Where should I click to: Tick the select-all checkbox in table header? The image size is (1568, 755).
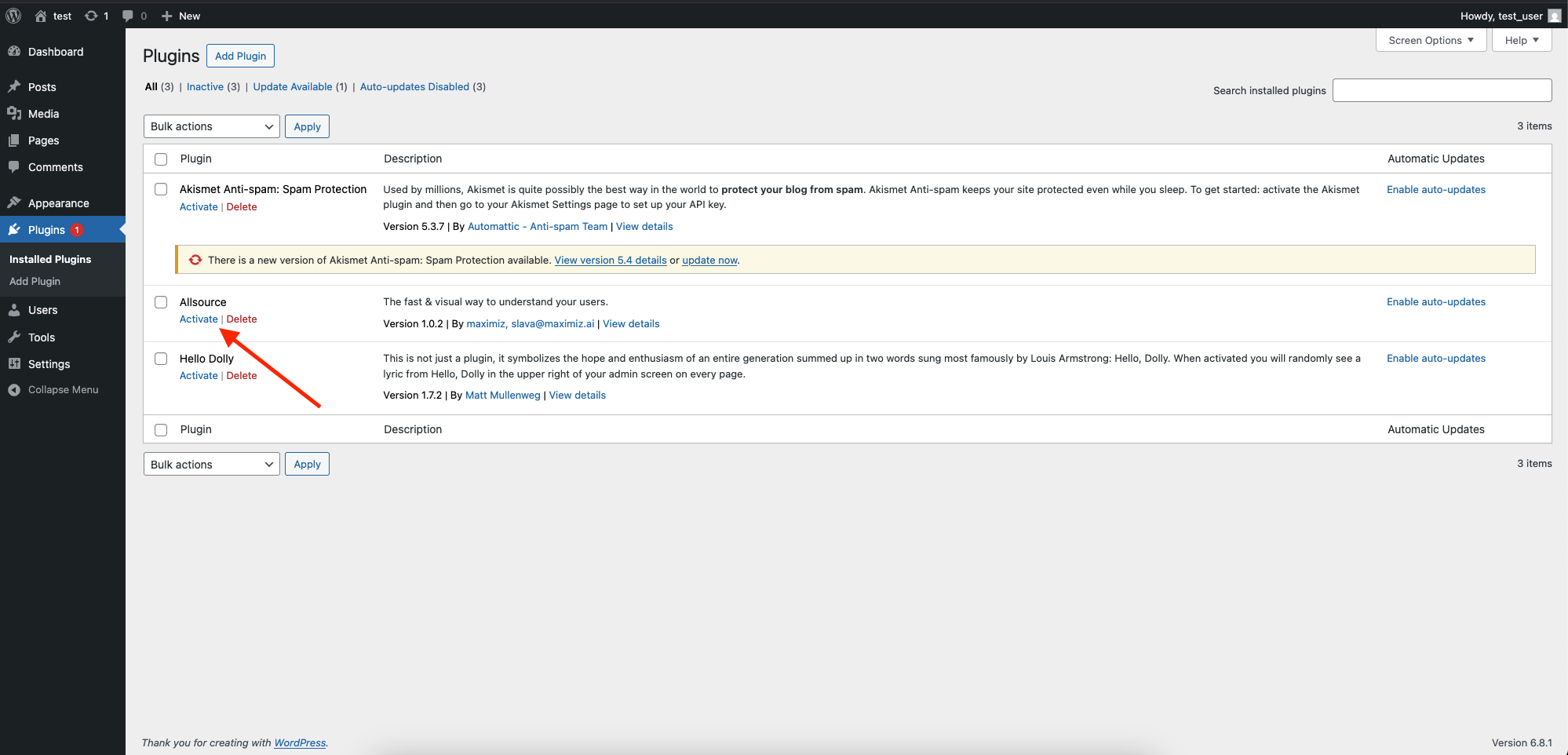tap(161, 159)
